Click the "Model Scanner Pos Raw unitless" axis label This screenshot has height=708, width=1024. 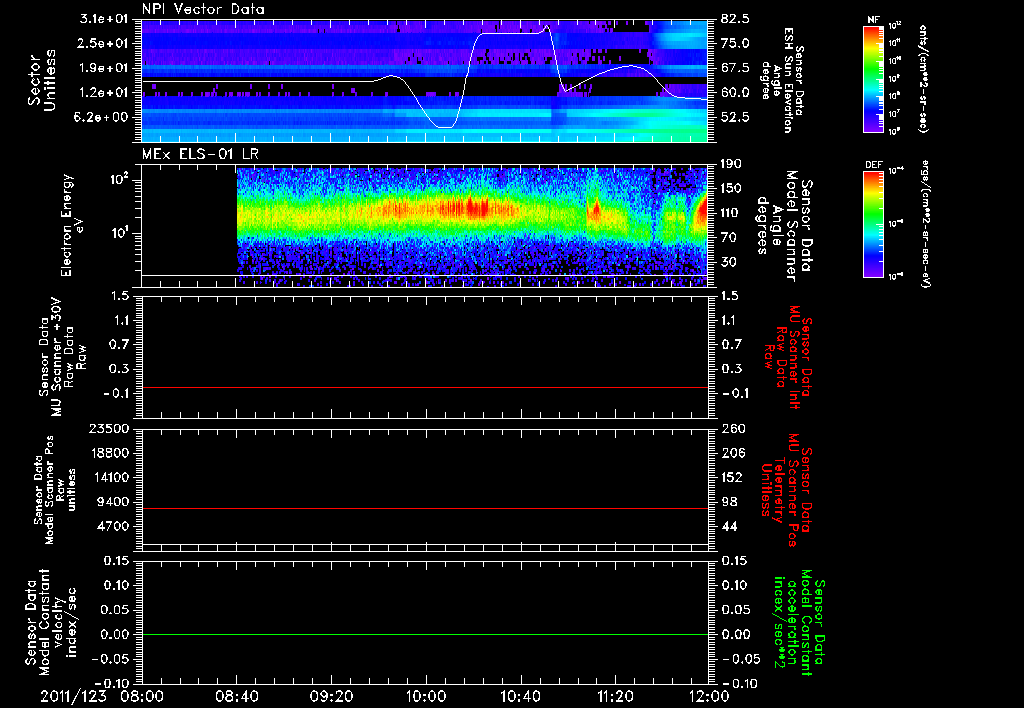click(54, 490)
